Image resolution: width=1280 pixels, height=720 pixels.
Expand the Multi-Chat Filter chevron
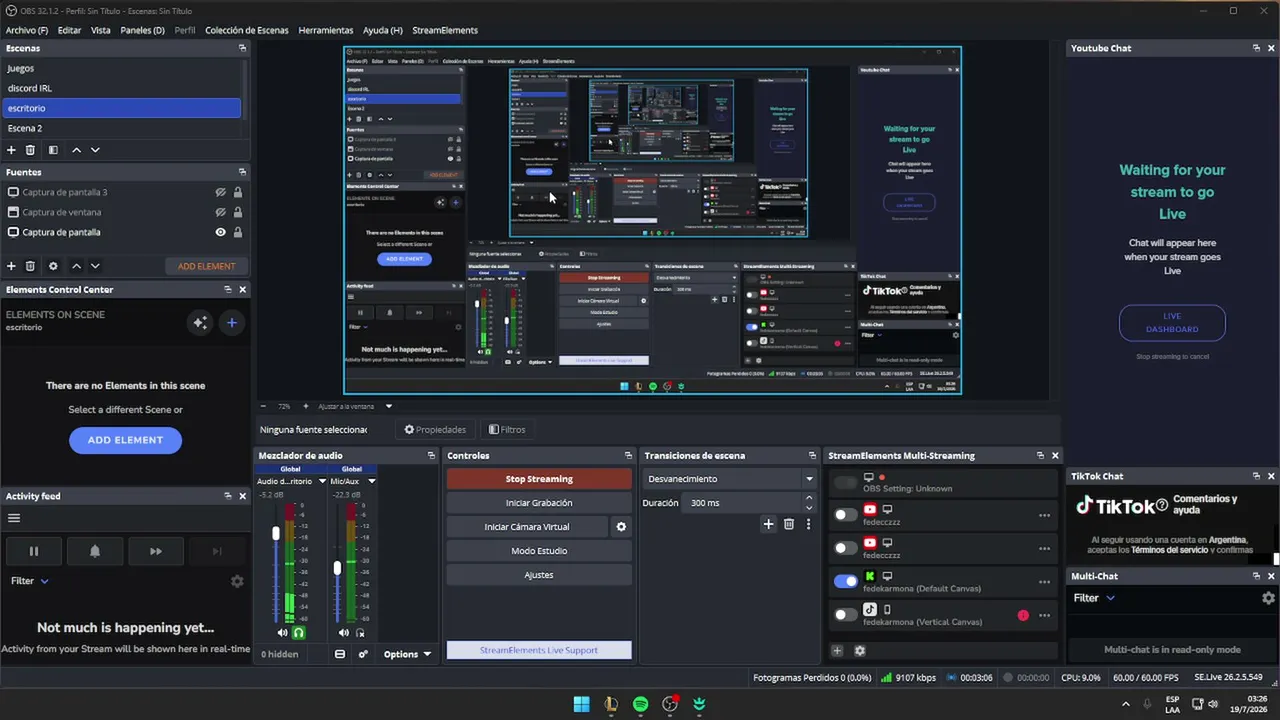pyautogui.click(x=1110, y=598)
